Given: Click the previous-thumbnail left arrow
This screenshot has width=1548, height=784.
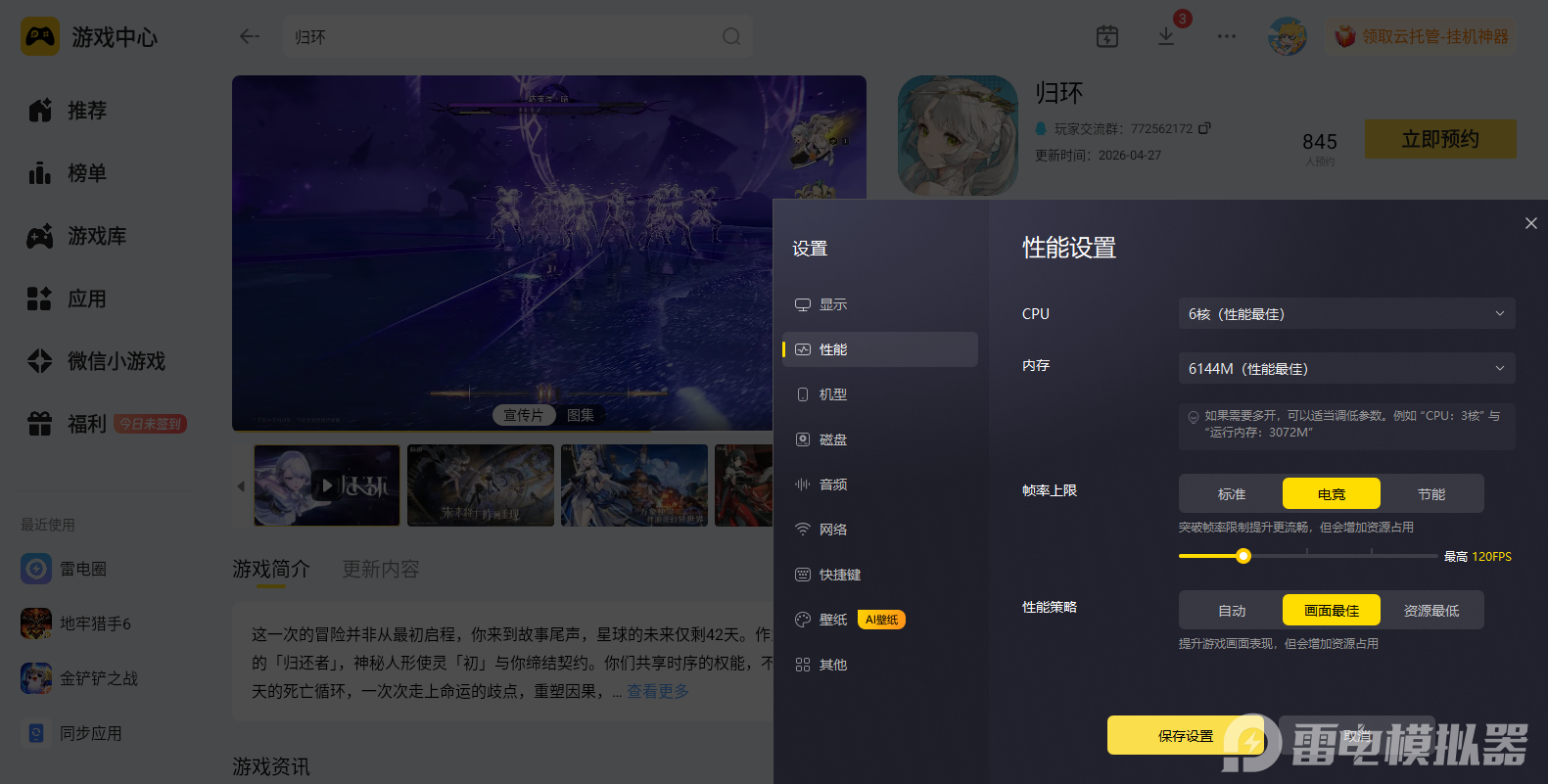Looking at the screenshot, I should pyautogui.click(x=241, y=485).
